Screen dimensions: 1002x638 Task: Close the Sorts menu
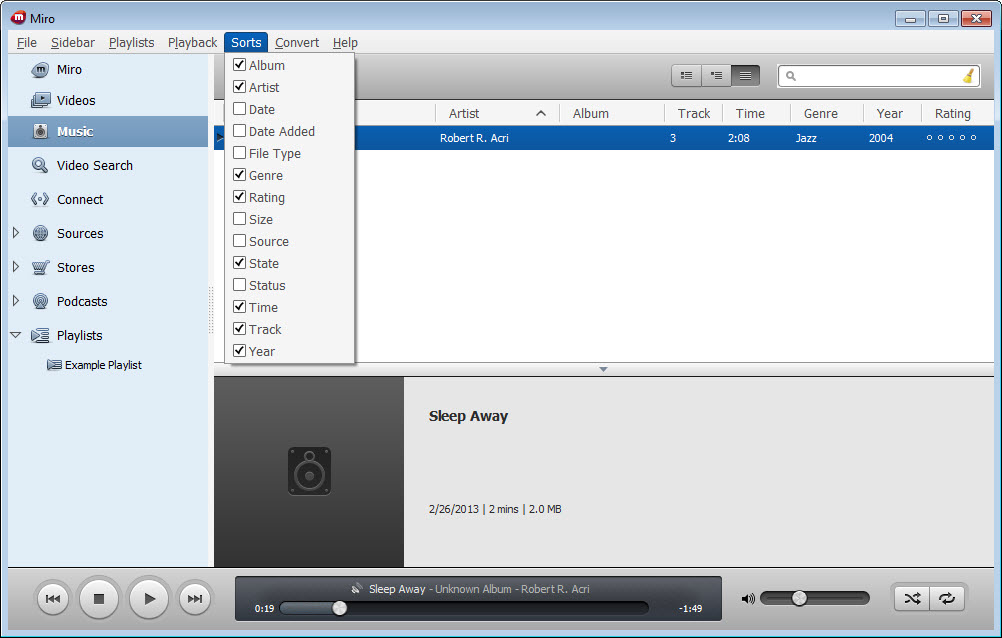click(x=246, y=42)
